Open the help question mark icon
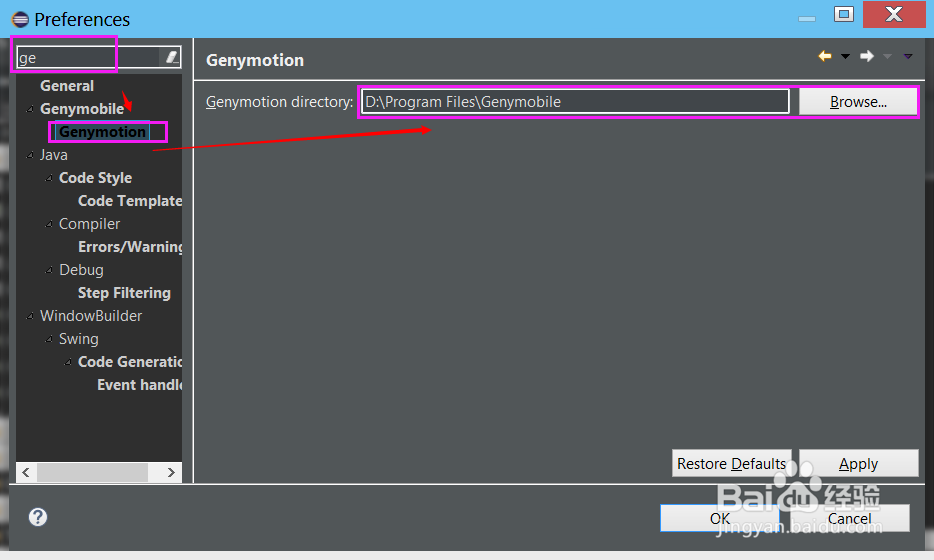This screenshot has height=560, width=934. (x=38, y=517)
